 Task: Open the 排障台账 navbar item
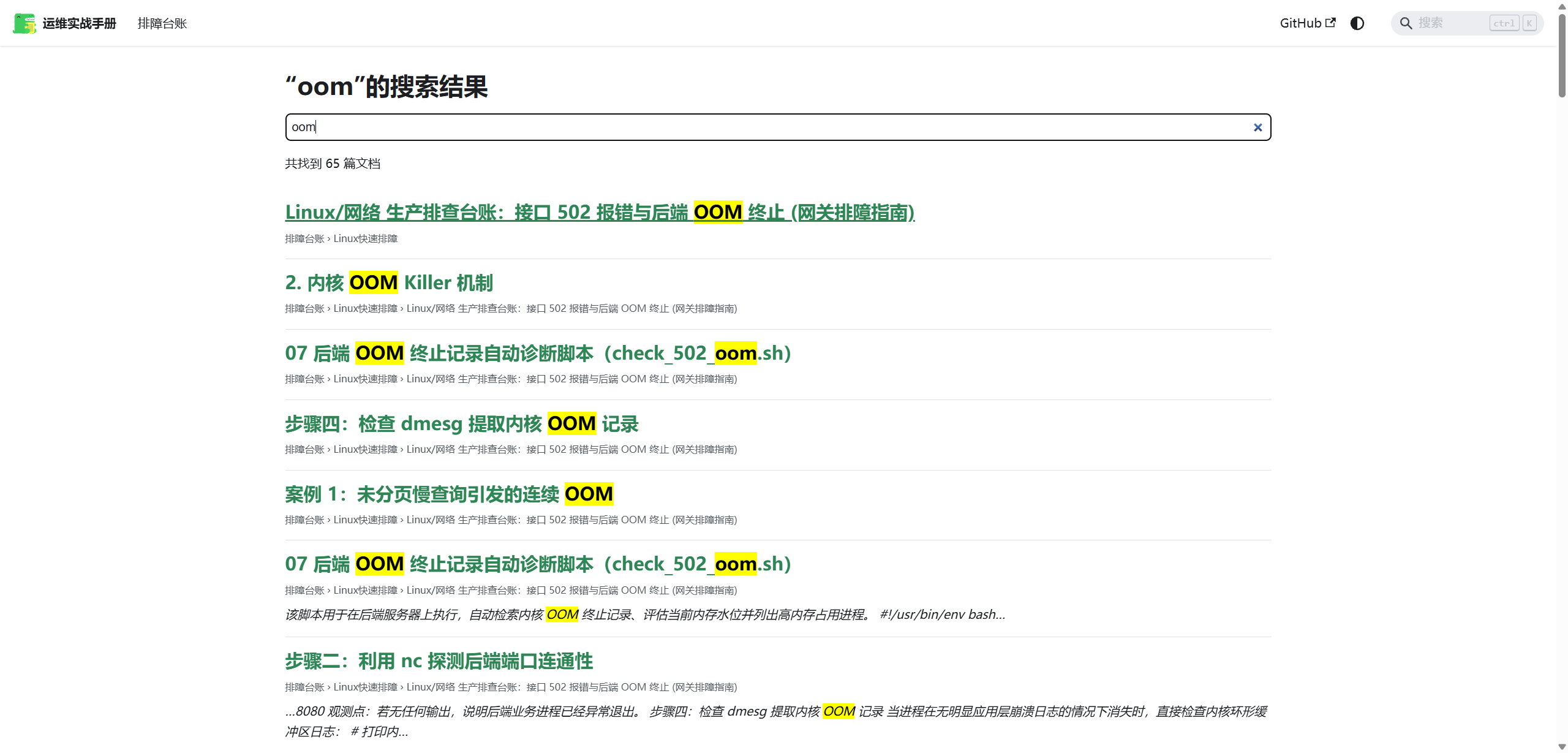[162, 23]
